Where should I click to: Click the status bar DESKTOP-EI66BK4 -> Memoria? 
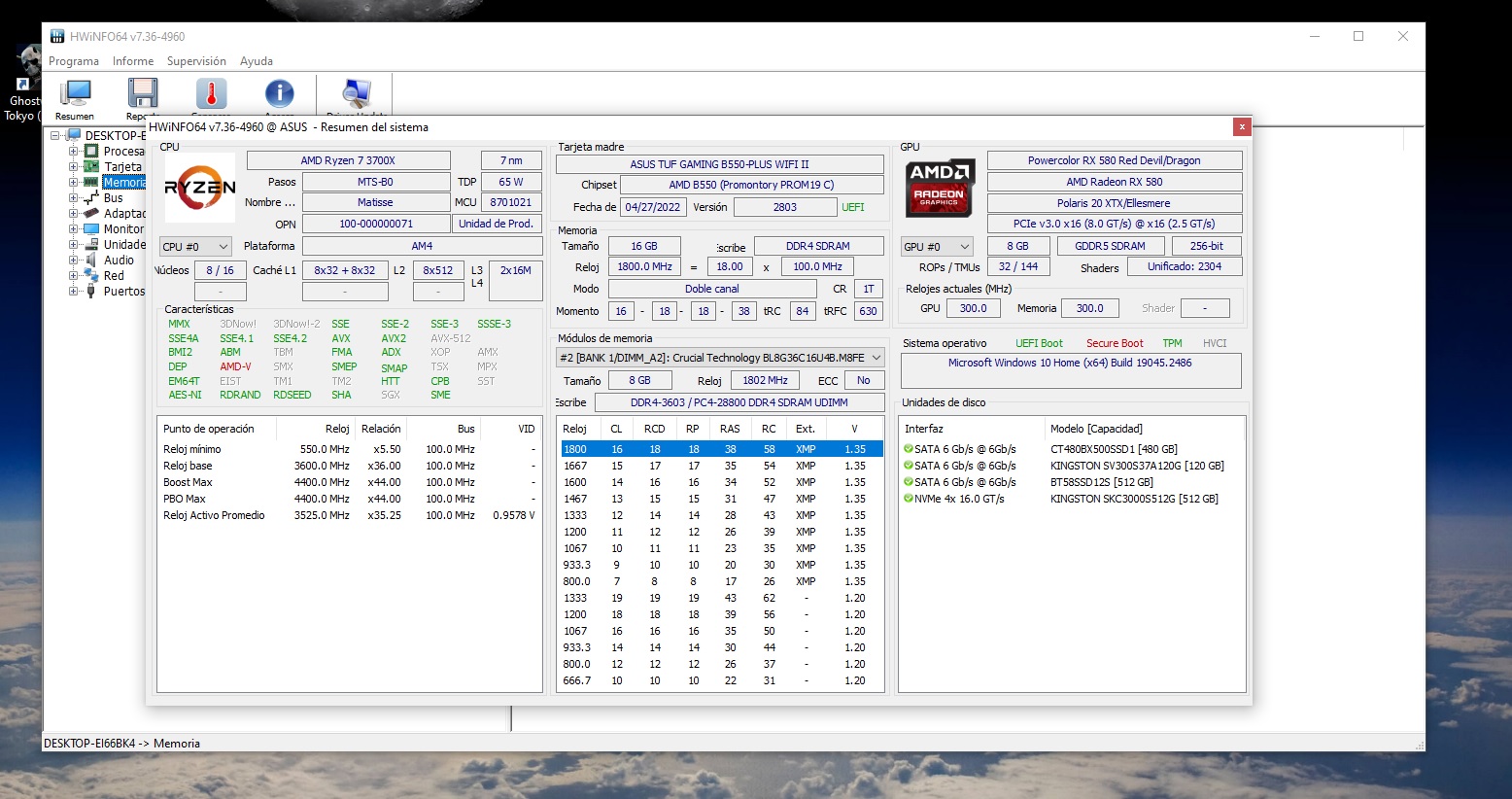[x=122, y=744]
